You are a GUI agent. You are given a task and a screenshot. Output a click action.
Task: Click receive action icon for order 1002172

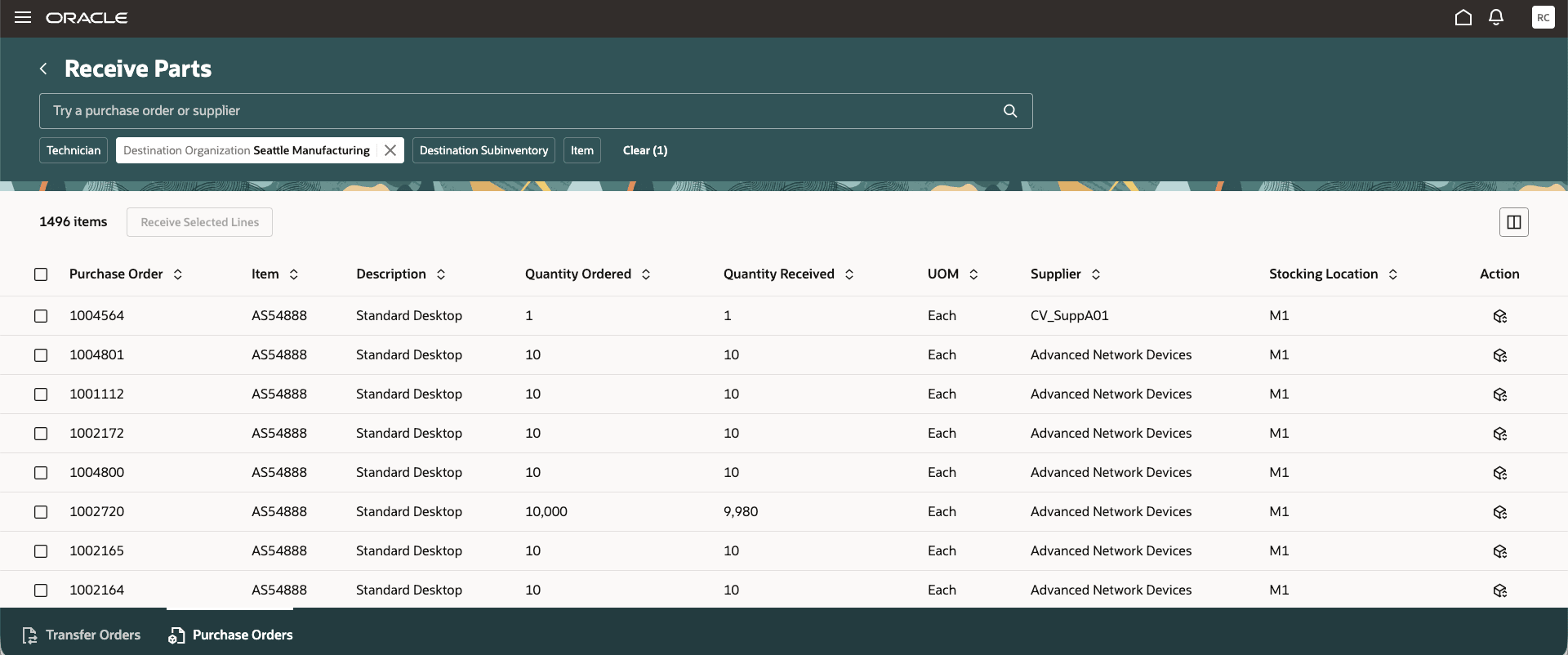point(1499,434)
